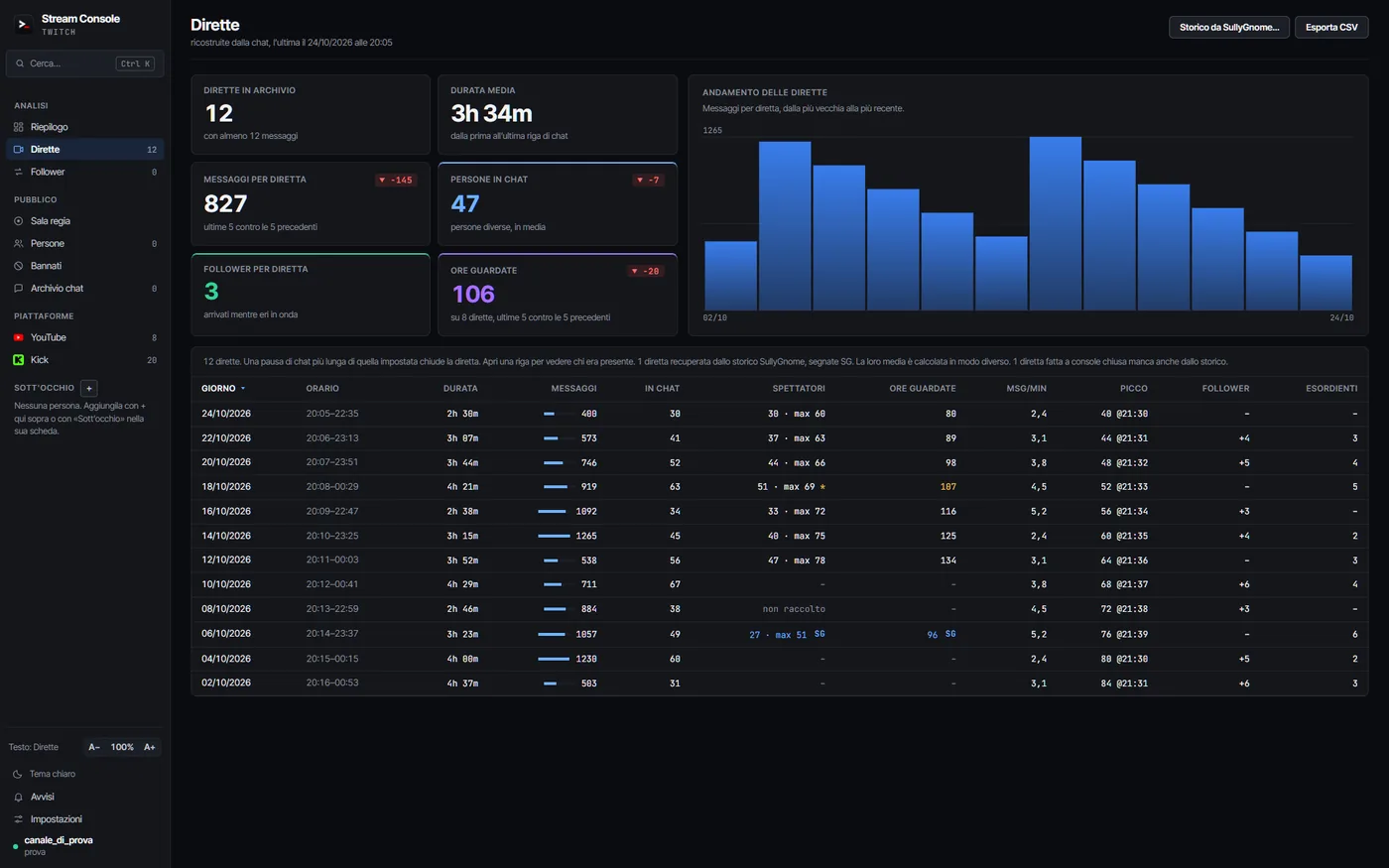The width and height of the screenshot is (1389, 868).
Task: Open the Riepilogo grid icon
Action: point(18,127)
